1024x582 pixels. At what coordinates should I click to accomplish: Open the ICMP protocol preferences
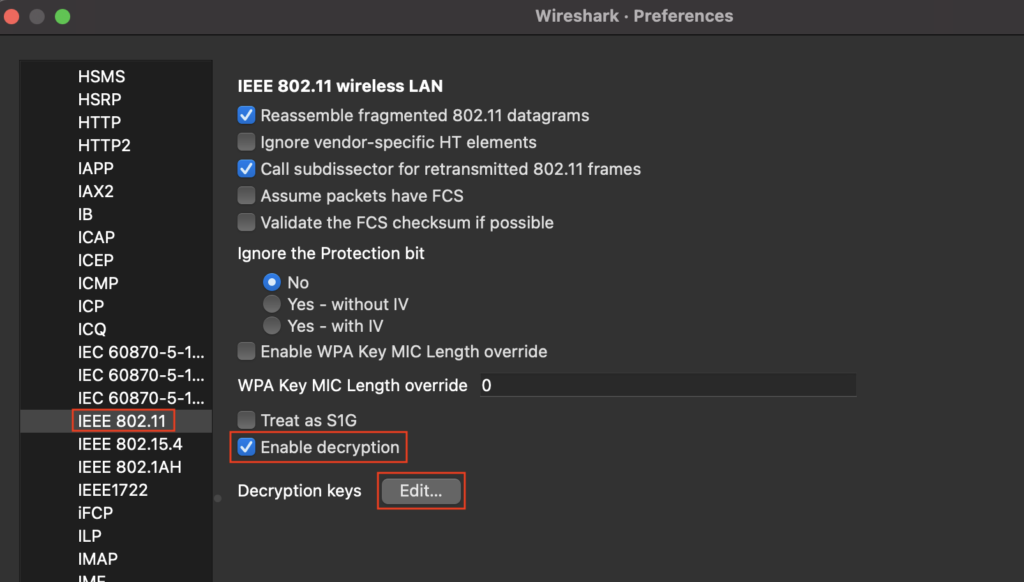click(x=99, y=283)
